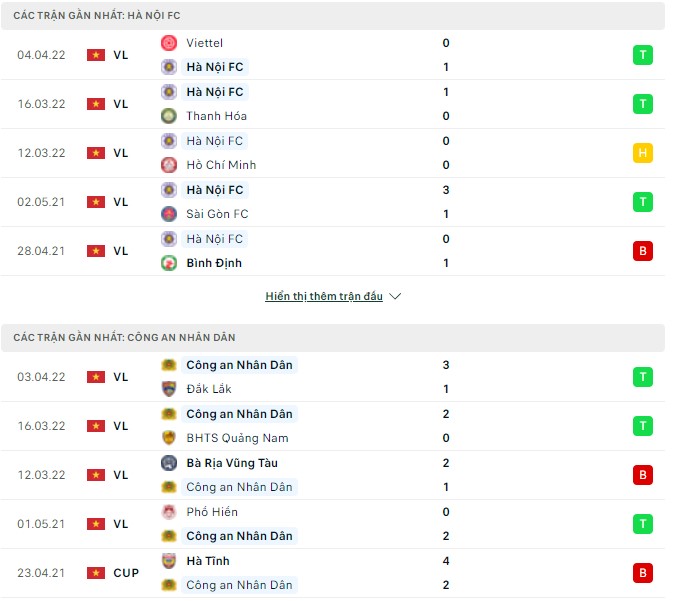Click the BHTS Quảng Nam club logo
Screen dimensions: 676x601
[x=169, y=437]
